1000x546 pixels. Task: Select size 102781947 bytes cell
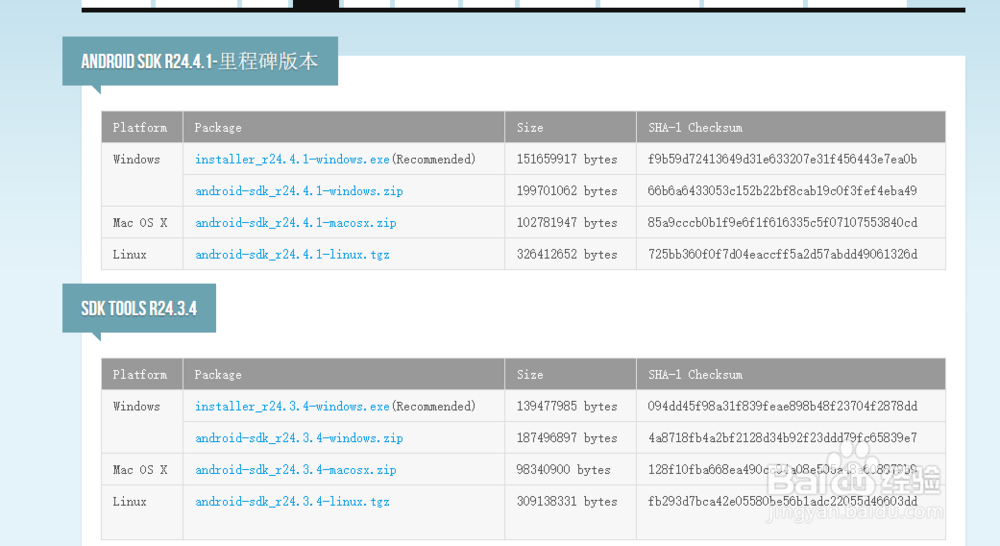570,223
